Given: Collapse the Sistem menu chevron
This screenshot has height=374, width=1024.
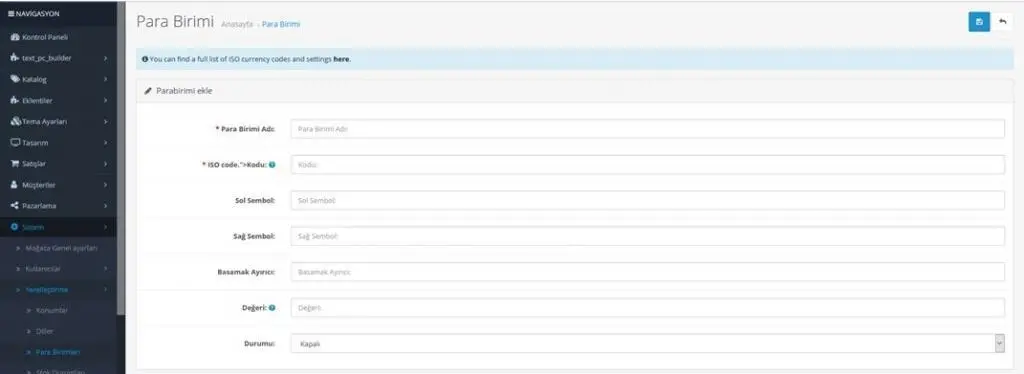Looking at the screenshot, I should [105, 226].
